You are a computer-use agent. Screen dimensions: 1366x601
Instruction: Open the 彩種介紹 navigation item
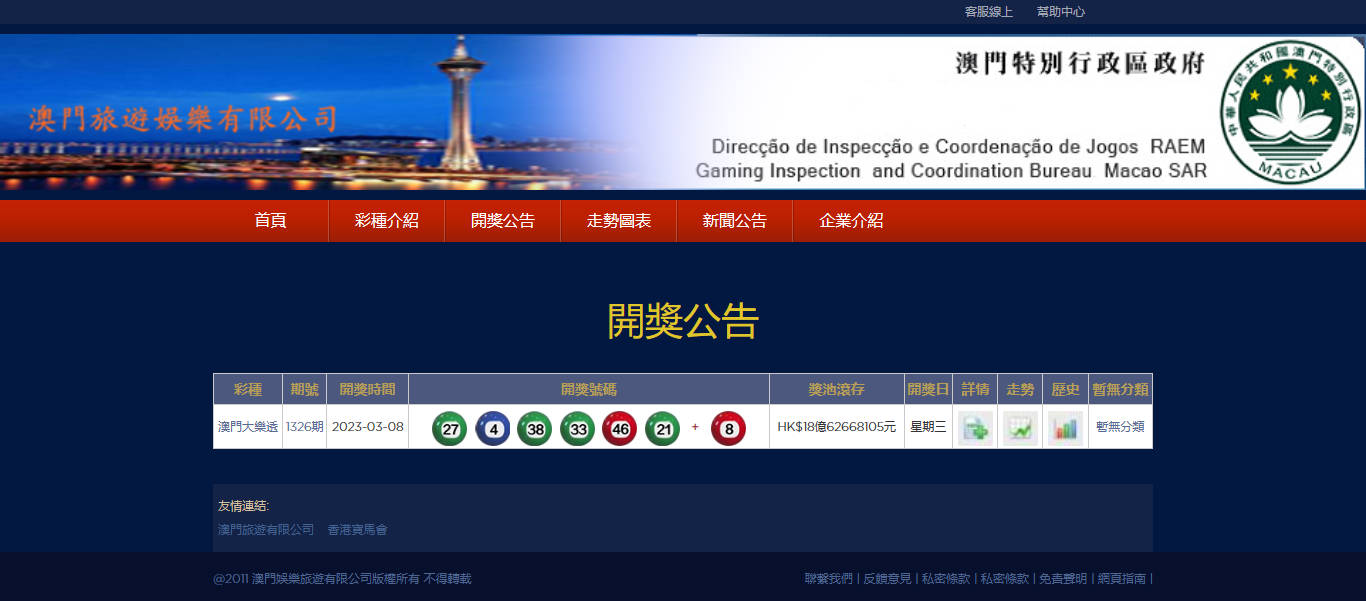[387, 221]
